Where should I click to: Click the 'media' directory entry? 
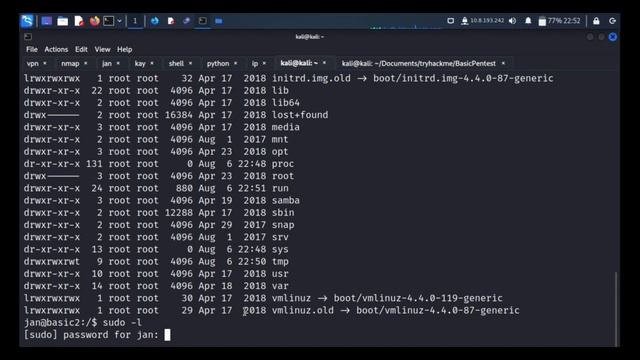(x=286, y=127)
